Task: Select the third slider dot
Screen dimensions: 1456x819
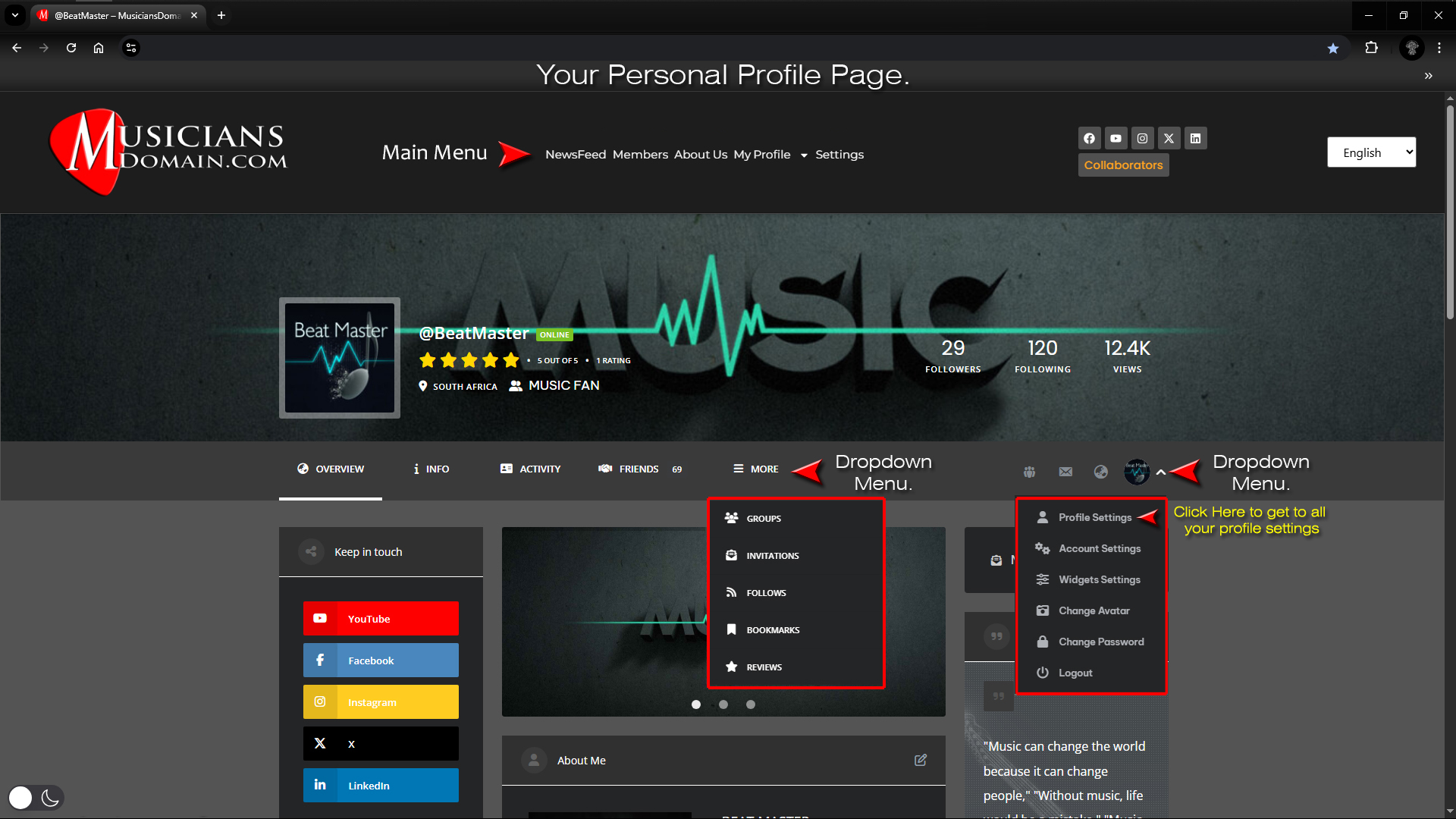Action: pos(751,704)
